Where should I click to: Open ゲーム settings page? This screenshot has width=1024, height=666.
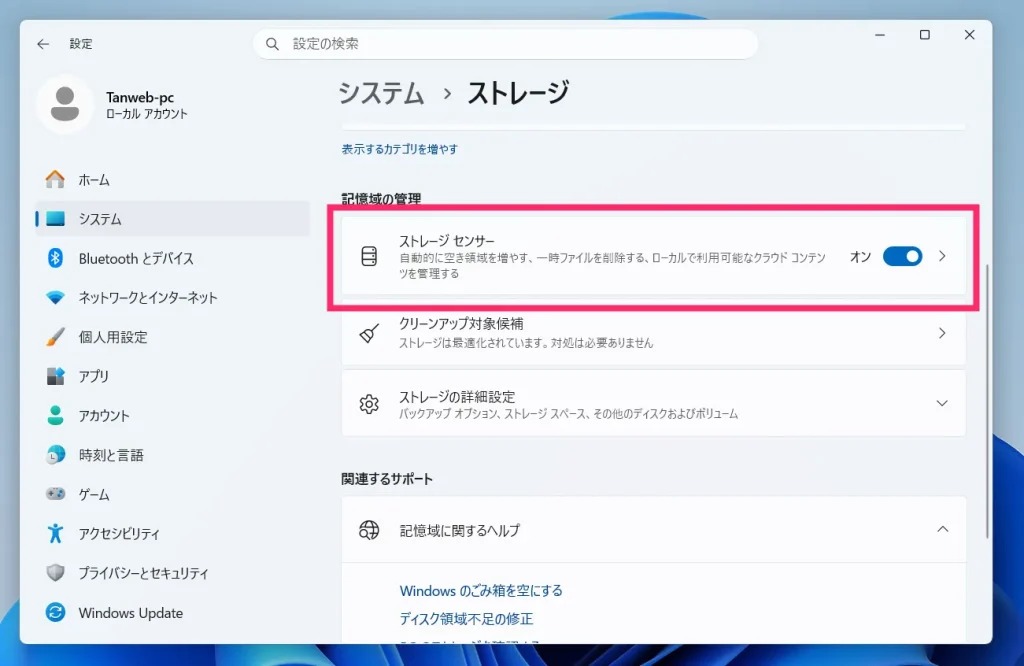coord(172,494)
